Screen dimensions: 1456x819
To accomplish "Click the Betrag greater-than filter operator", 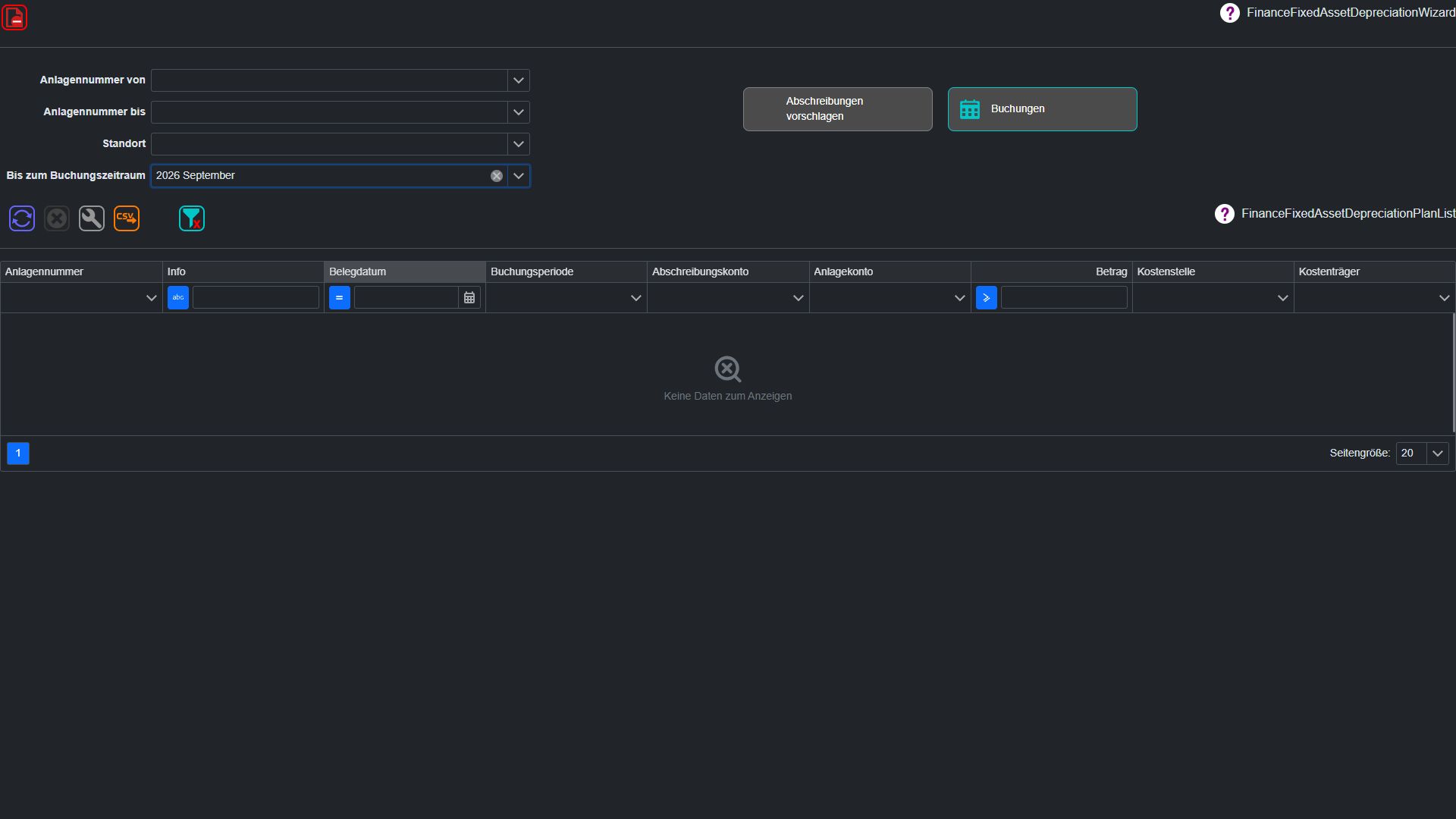I will coord(987,298).
